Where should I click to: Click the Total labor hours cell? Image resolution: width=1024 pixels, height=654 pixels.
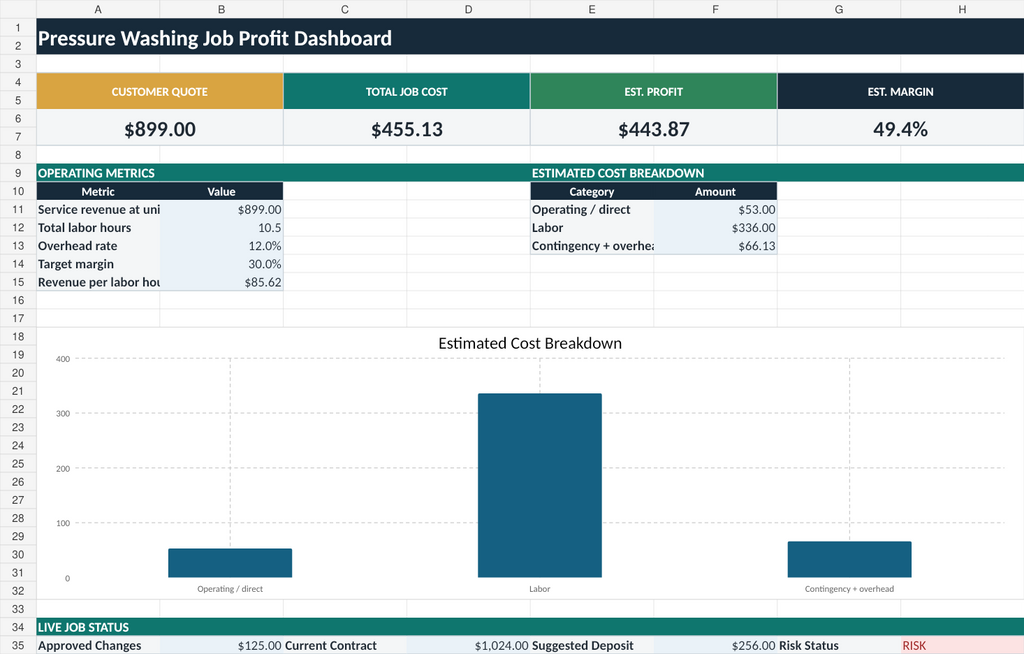pos(98,228)
